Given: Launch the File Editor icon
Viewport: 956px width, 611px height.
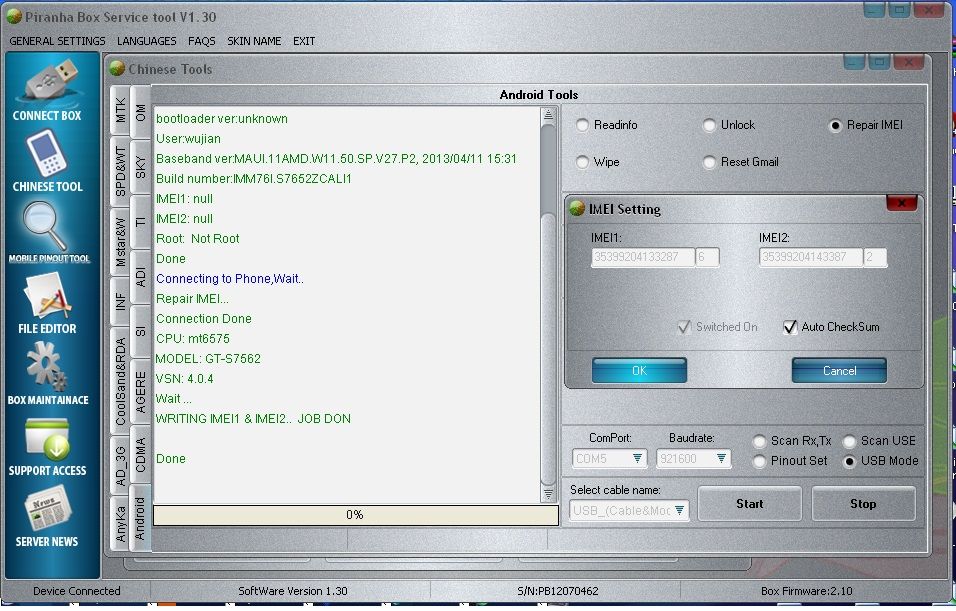Looking at the screenshot, I should click(x=47, y=297).
